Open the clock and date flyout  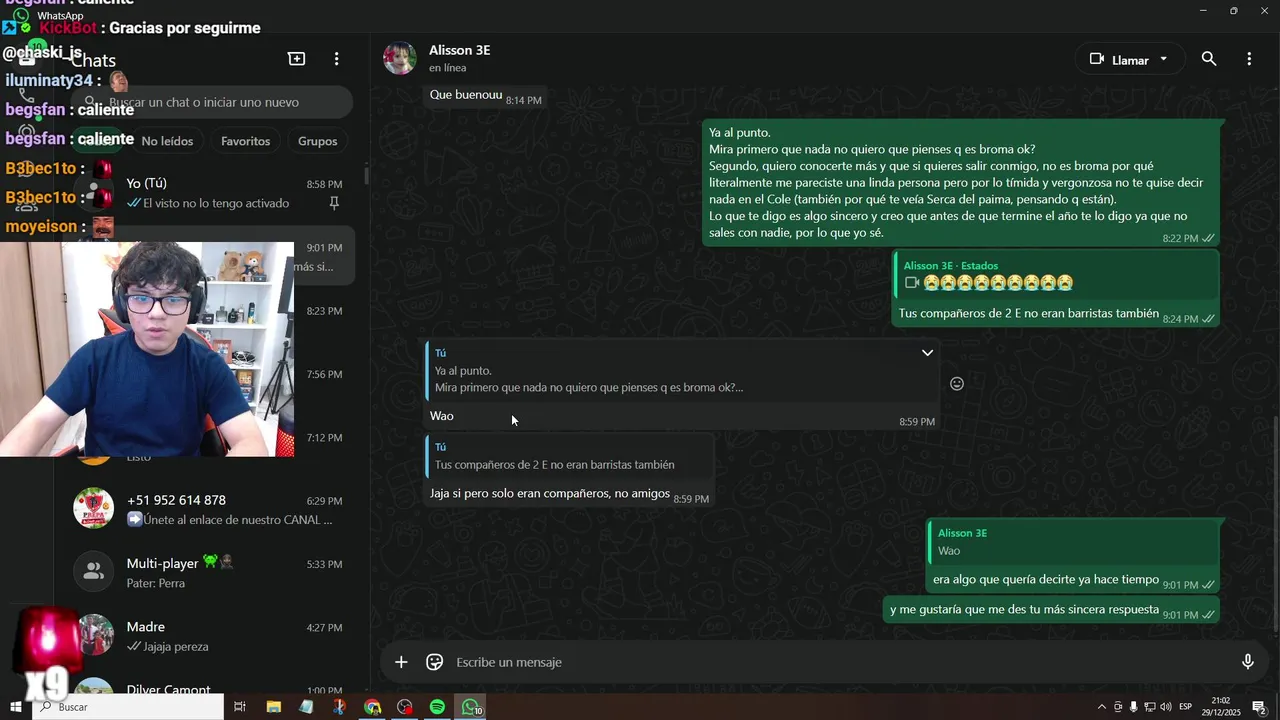pos(1221,707)
